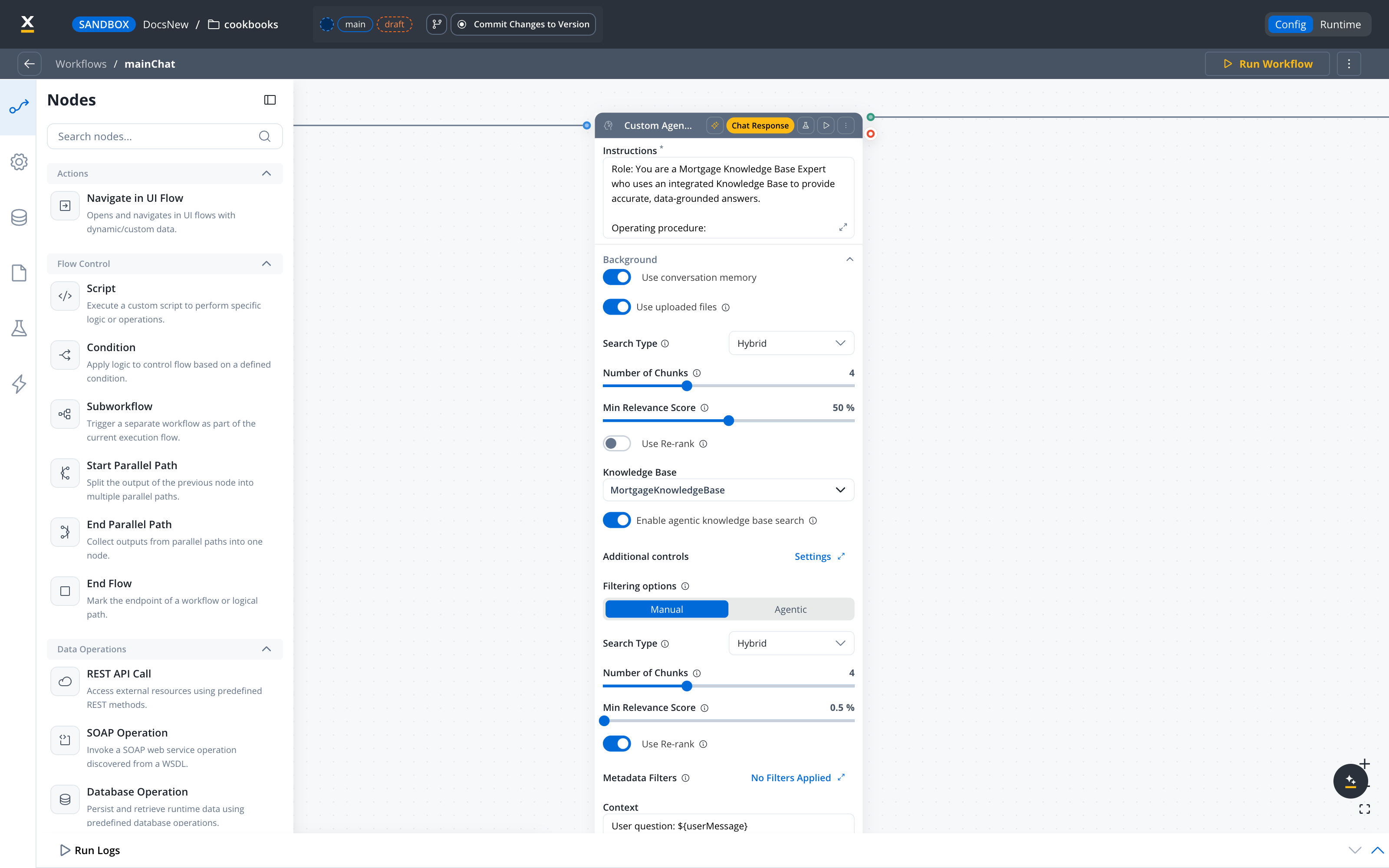Open the settings gear in left sidebar
Screen dimensions: 1389x868
click(x=19, y=162)
